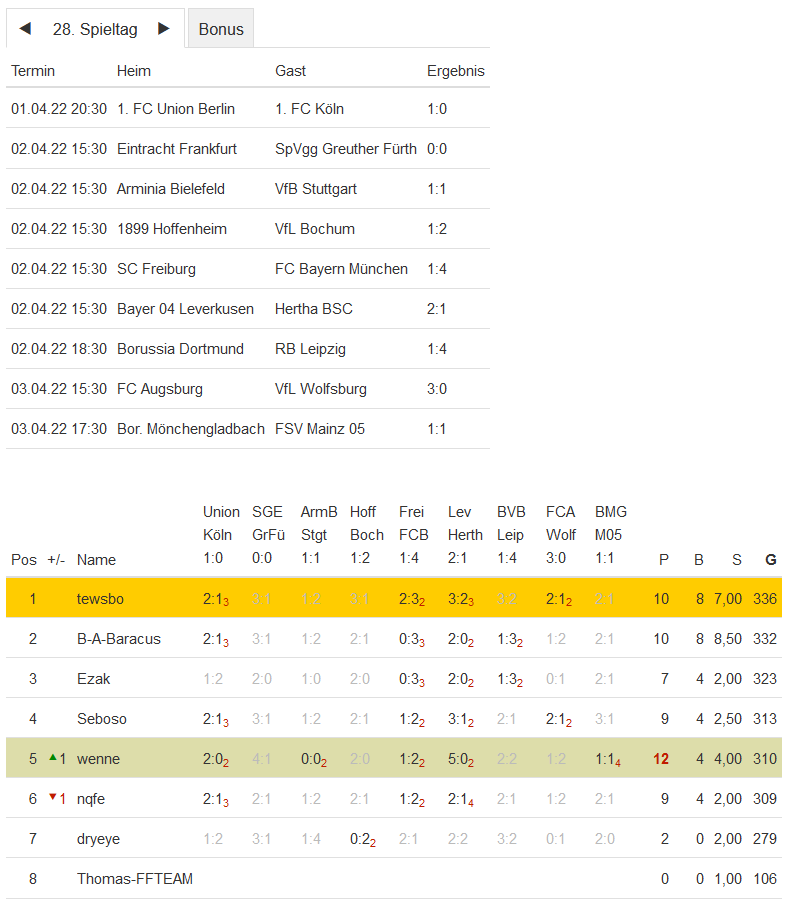The image size is (787, 909).
Task: Sort standings by the G column header
Action: [770, 560]
